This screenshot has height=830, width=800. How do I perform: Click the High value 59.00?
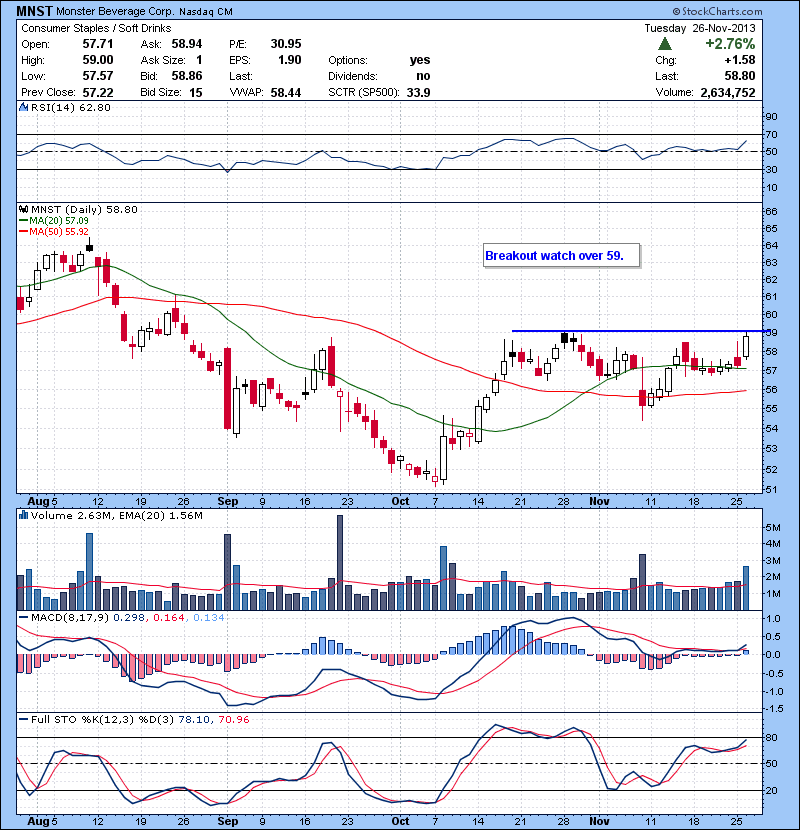tap(98, 60)
